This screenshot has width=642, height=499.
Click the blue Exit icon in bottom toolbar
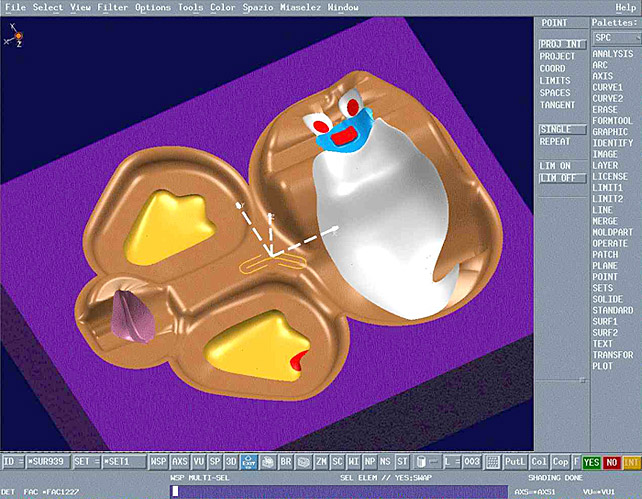[x=249, y=462]
